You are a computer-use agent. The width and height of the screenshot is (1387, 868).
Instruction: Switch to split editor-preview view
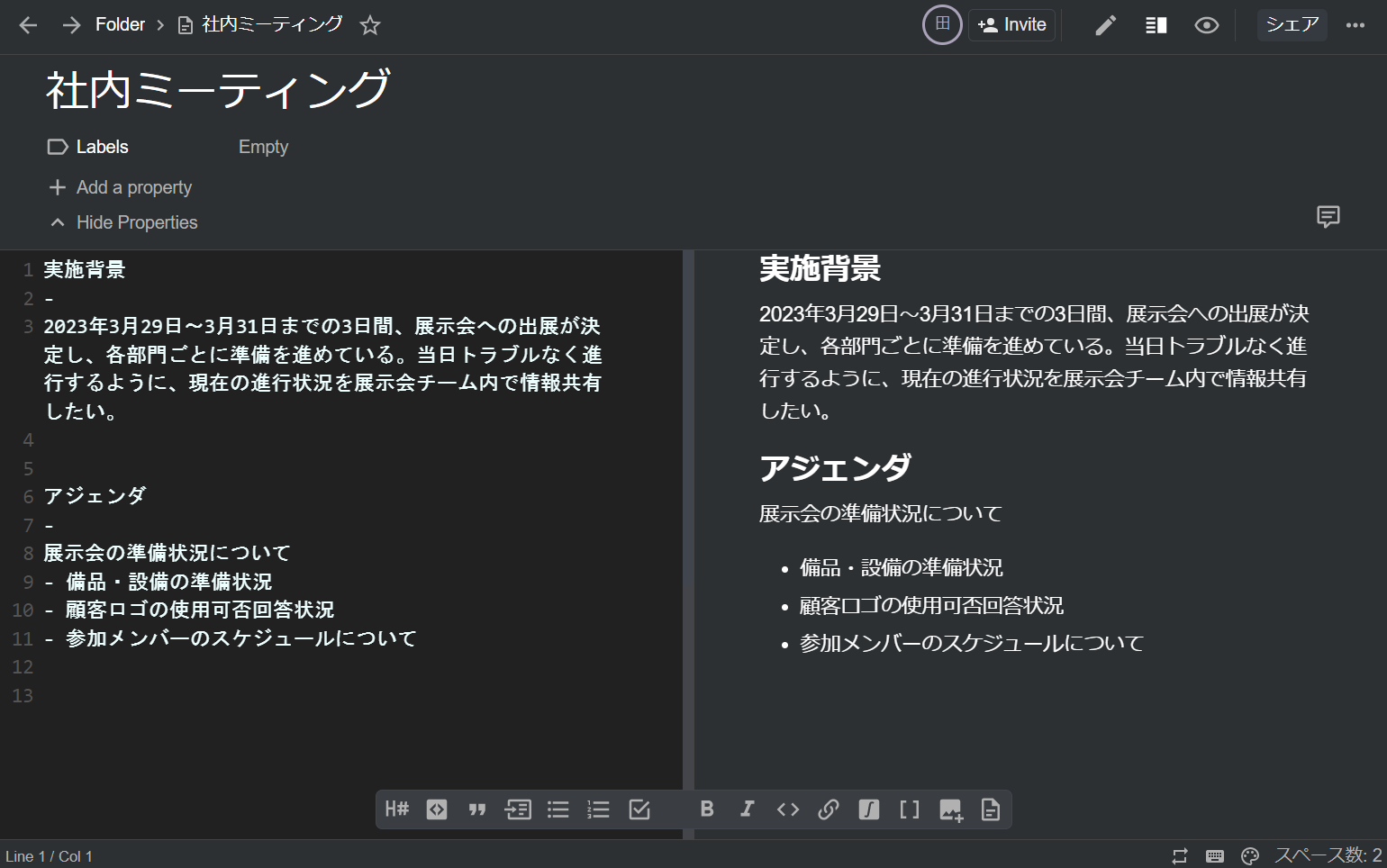[x=1156, y=25]
